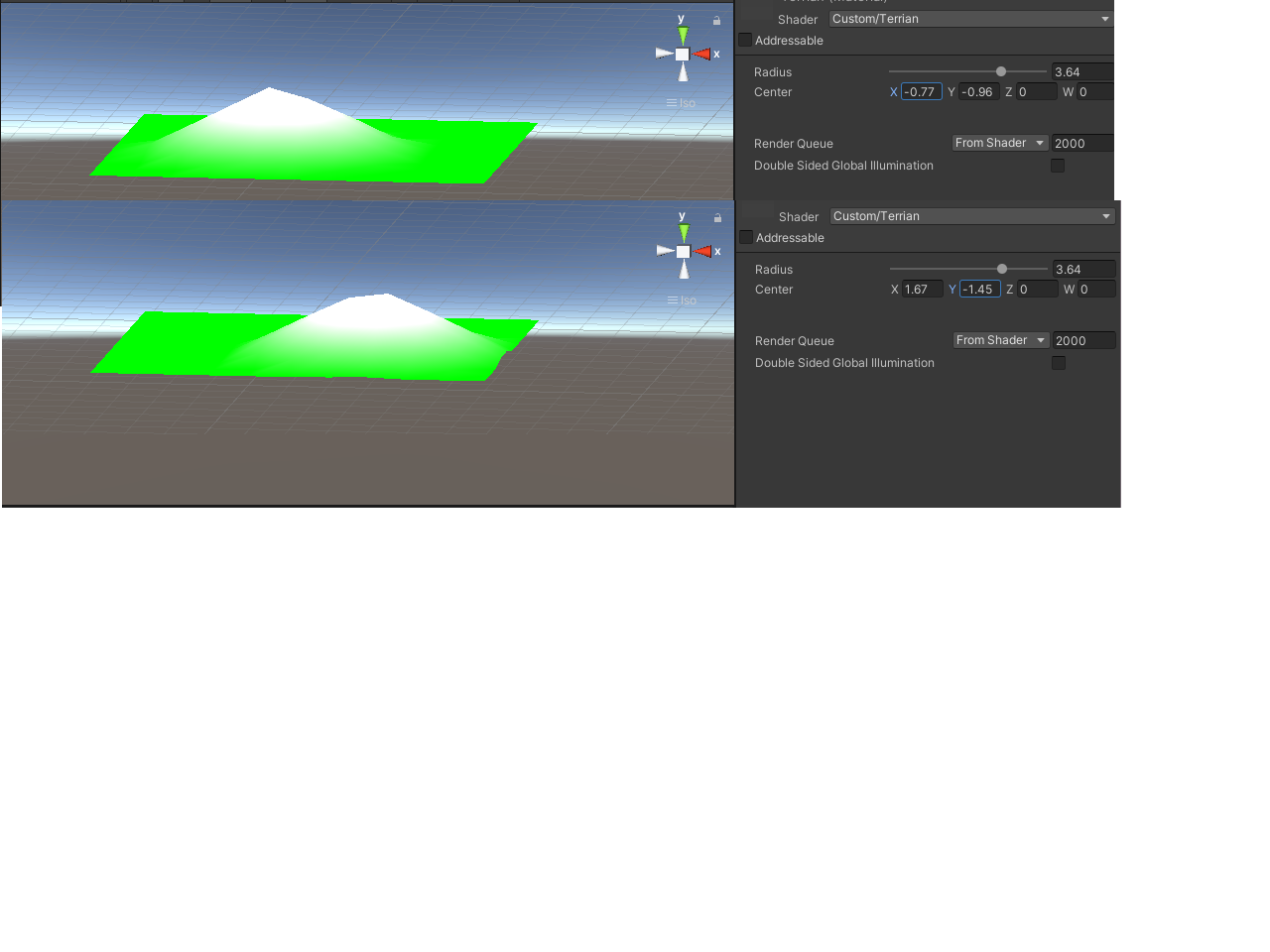Click the Center label in panel with X 1.67

click(x=774, y=290)
